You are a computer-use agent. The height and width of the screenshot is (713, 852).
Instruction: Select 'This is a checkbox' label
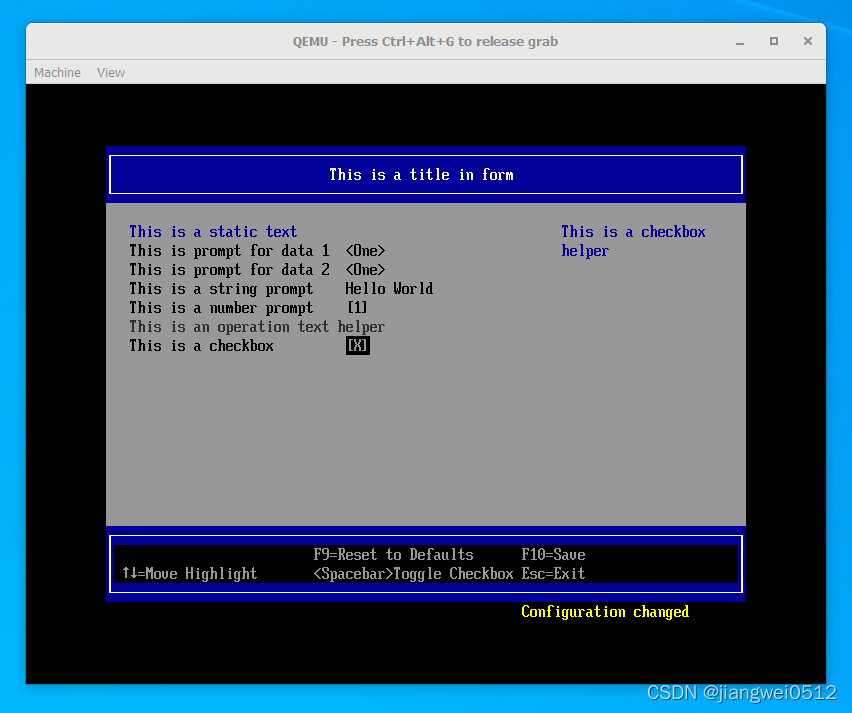201,346
